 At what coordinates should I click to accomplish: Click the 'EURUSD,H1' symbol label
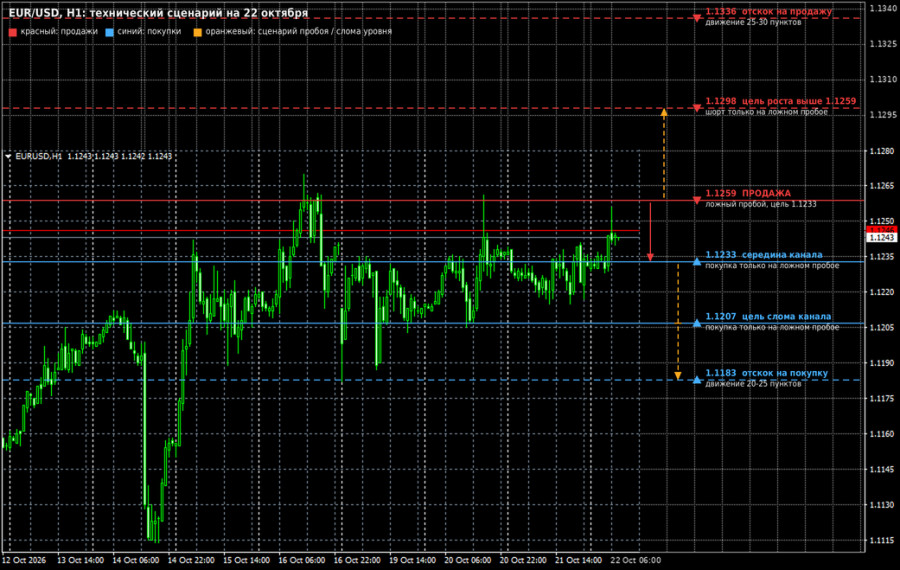(38, 156)
